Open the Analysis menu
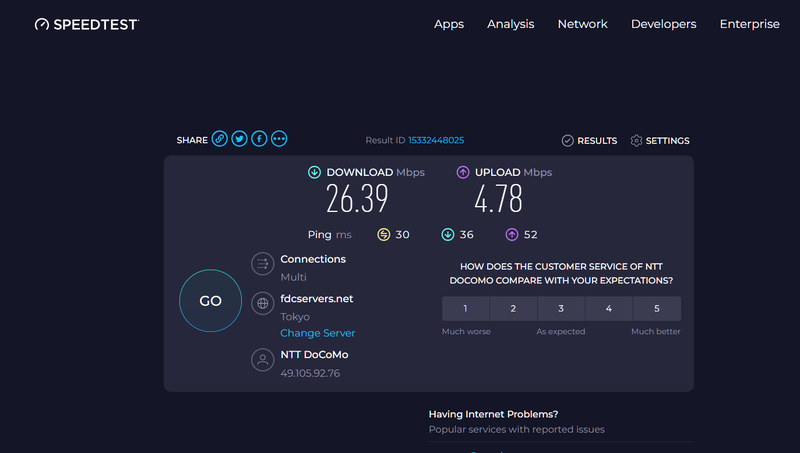This screenshot has height=453, width=800. [511, 24]
